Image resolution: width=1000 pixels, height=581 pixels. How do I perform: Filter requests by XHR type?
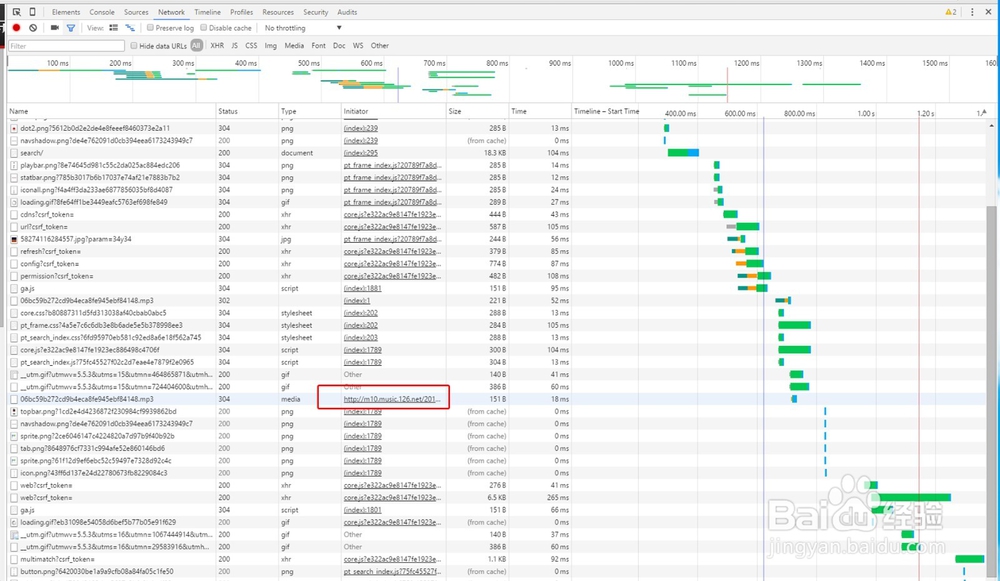click(x=217, y=46)
